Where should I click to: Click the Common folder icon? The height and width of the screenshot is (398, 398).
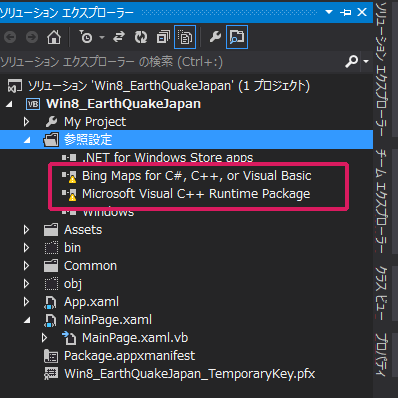(x=51, y=266)
